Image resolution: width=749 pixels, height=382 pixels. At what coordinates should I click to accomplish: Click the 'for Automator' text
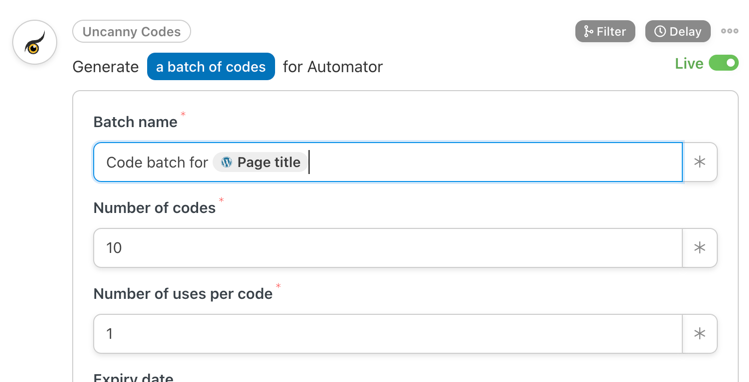pos(332,67)
